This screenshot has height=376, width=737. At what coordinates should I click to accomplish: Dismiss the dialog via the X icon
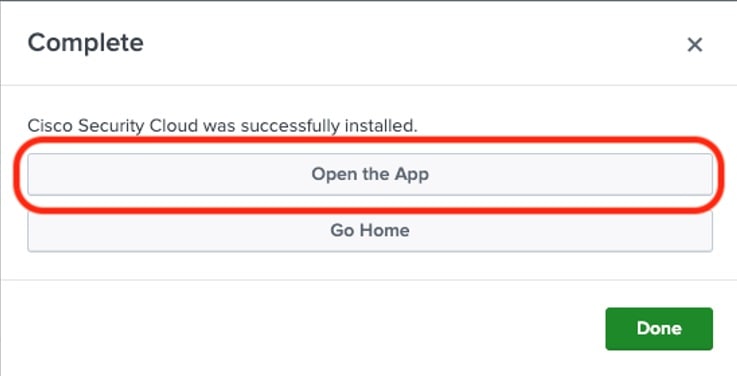point(695,45)
